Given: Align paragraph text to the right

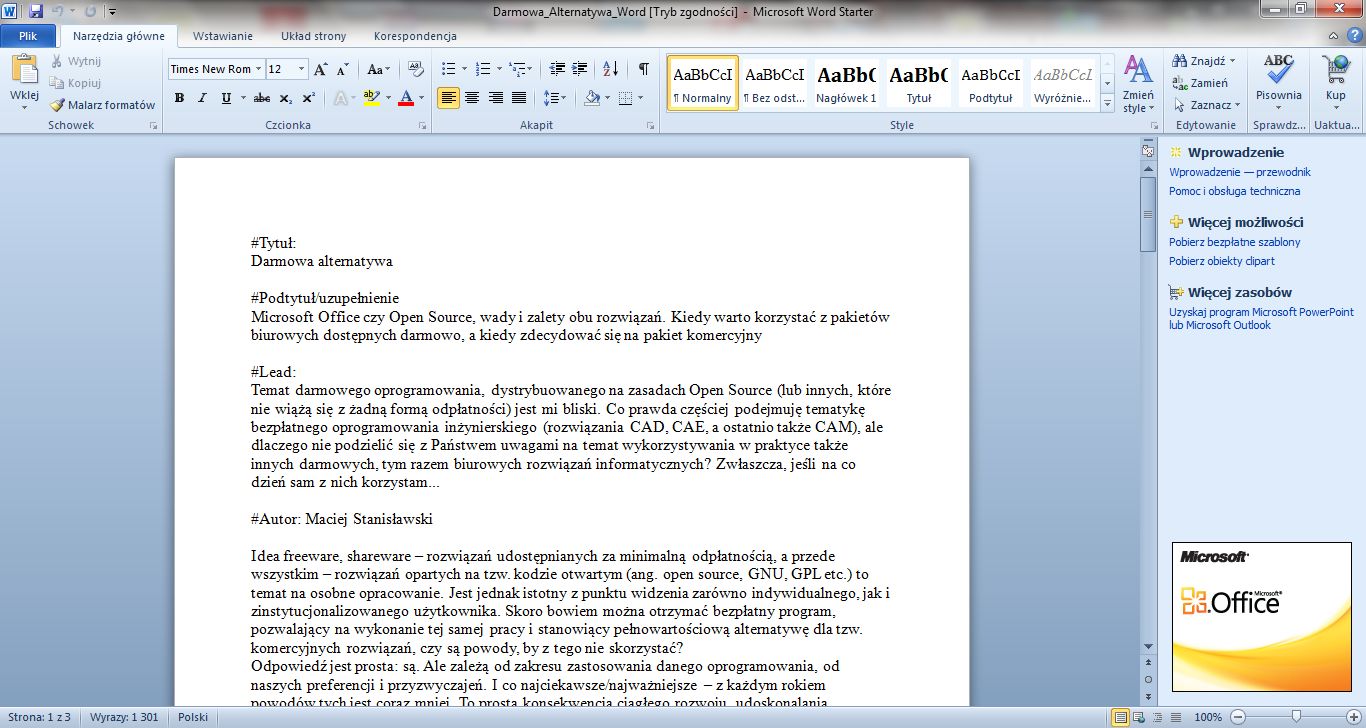Looking at the screenshot, I should [x=496, y=98].
